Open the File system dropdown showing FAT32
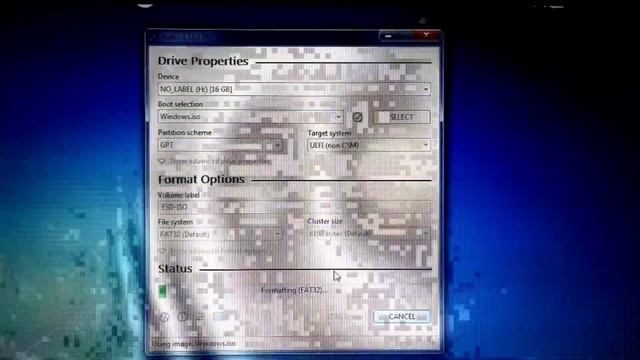Screen dimensions: 640x360 pos(220,234)
